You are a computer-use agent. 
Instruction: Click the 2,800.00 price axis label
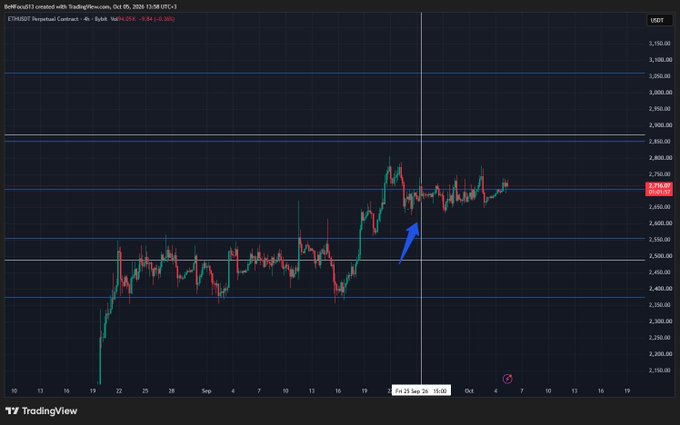tap(659, 158)
